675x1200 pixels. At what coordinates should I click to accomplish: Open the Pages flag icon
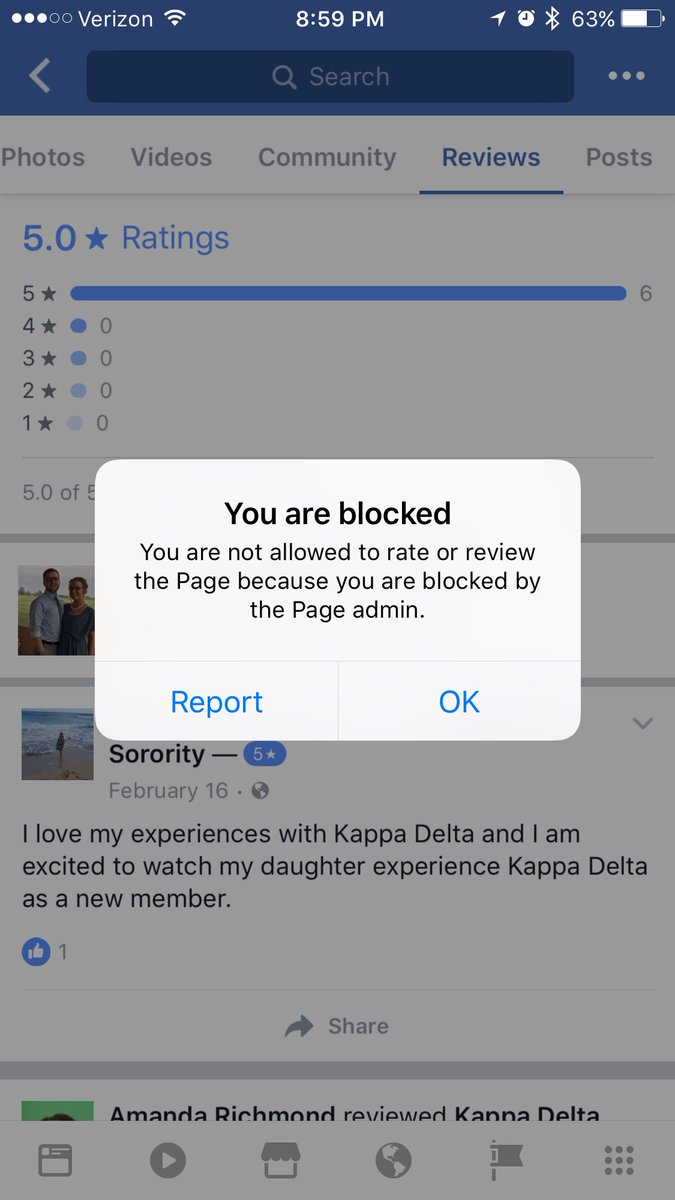(506, 1160)
